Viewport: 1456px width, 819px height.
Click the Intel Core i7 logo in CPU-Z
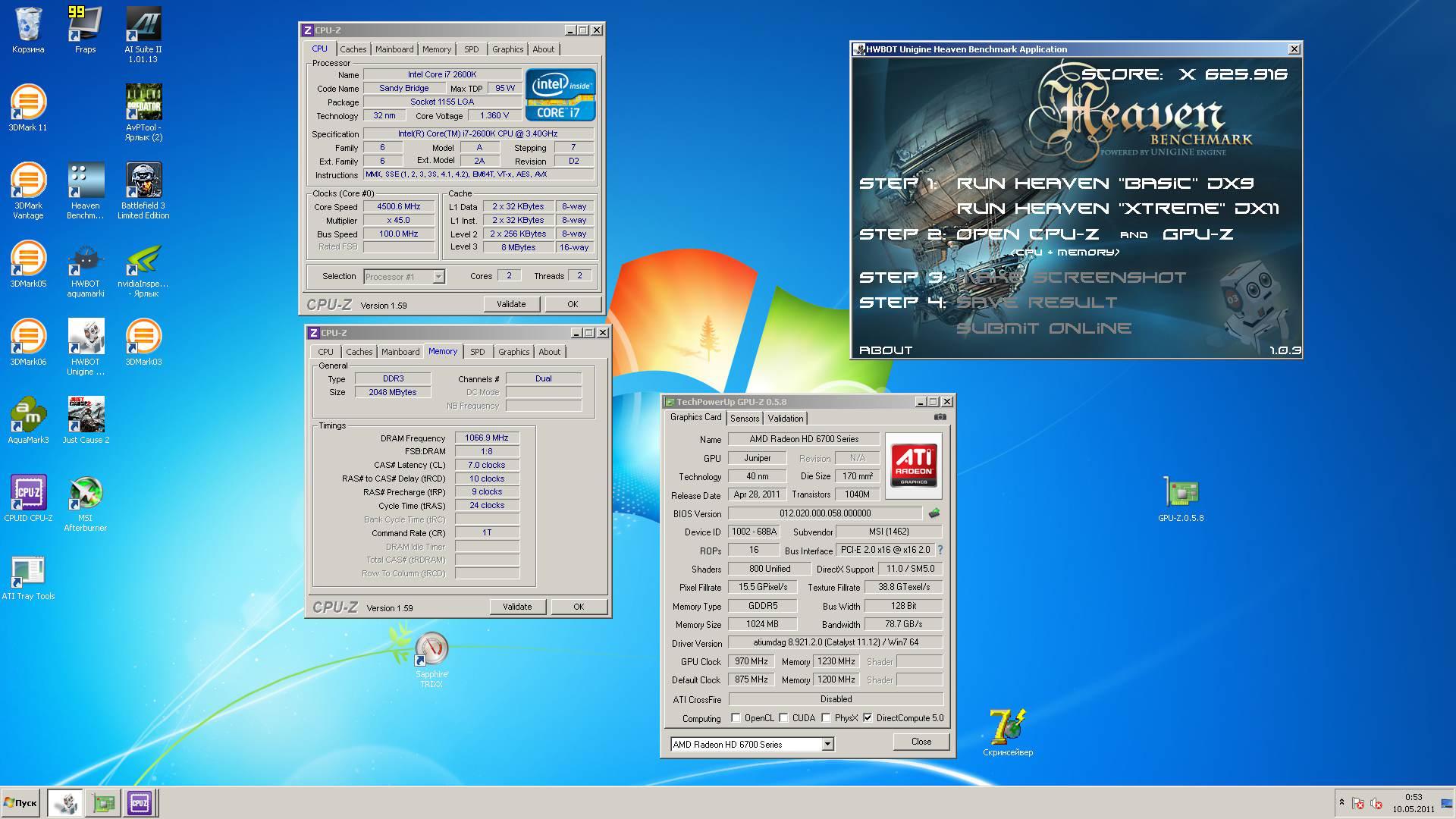pyautogui.click(x=560, y=95)
